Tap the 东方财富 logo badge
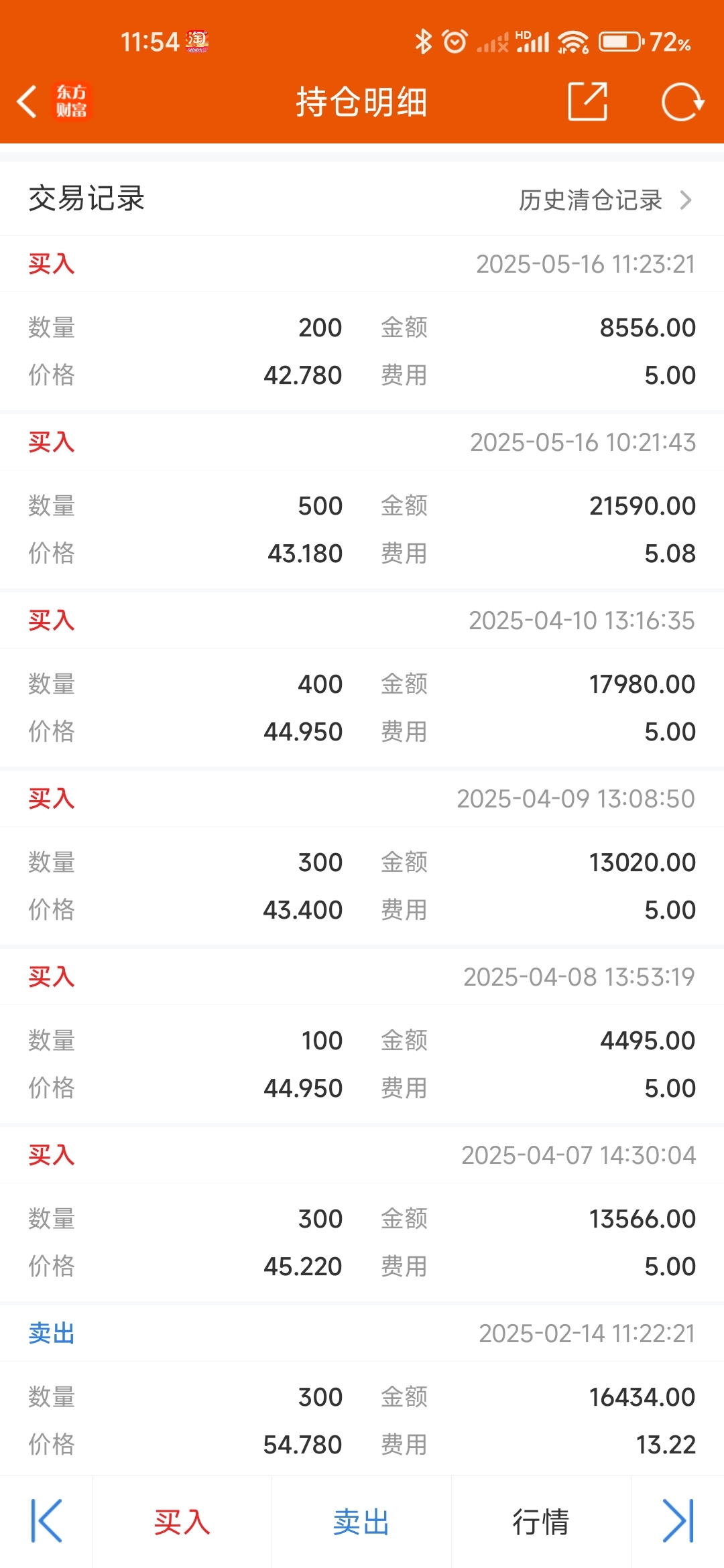Viewport: 724px width, 1568px height. point(71,101)
